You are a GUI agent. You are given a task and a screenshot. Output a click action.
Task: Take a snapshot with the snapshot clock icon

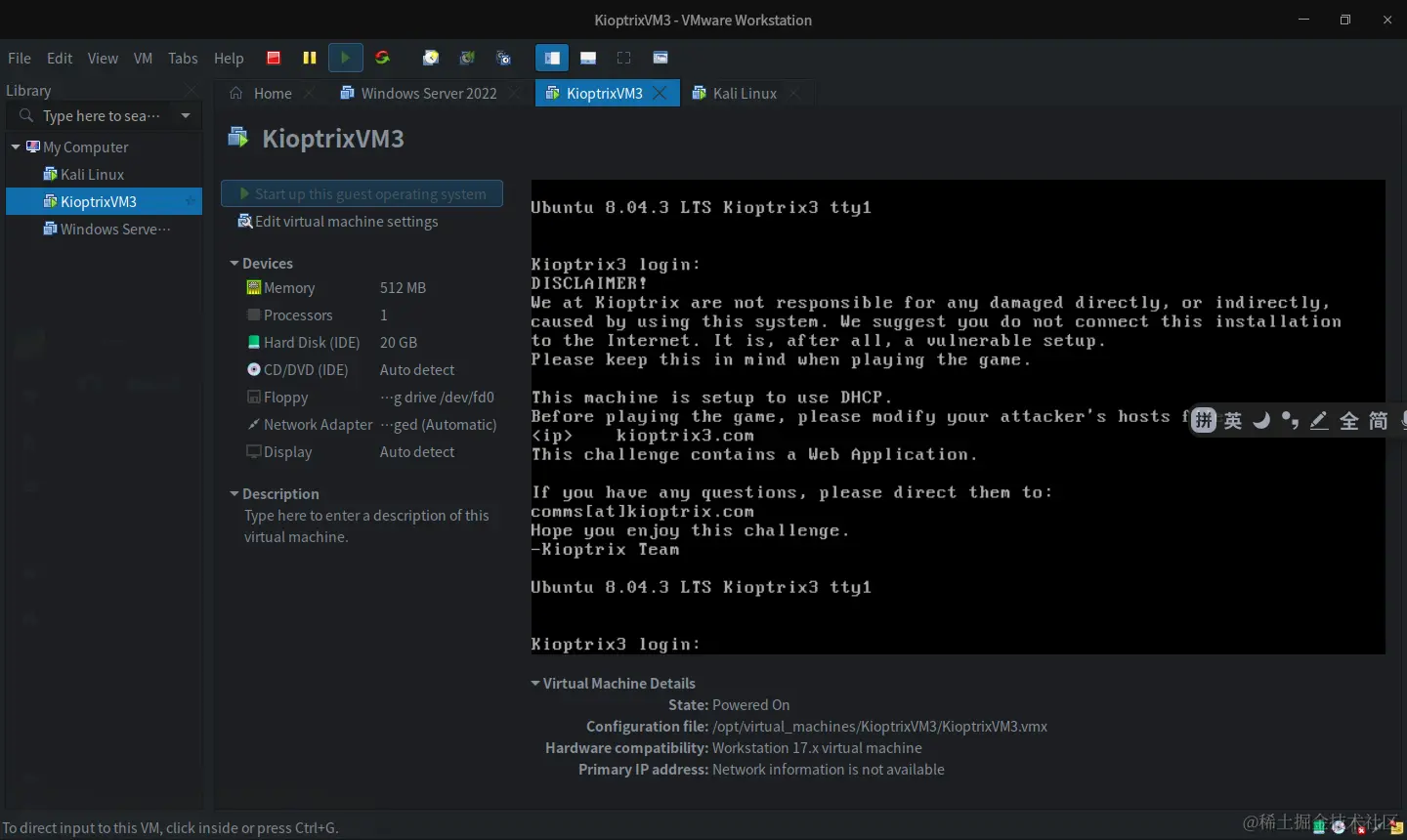(x=430, y=58)
